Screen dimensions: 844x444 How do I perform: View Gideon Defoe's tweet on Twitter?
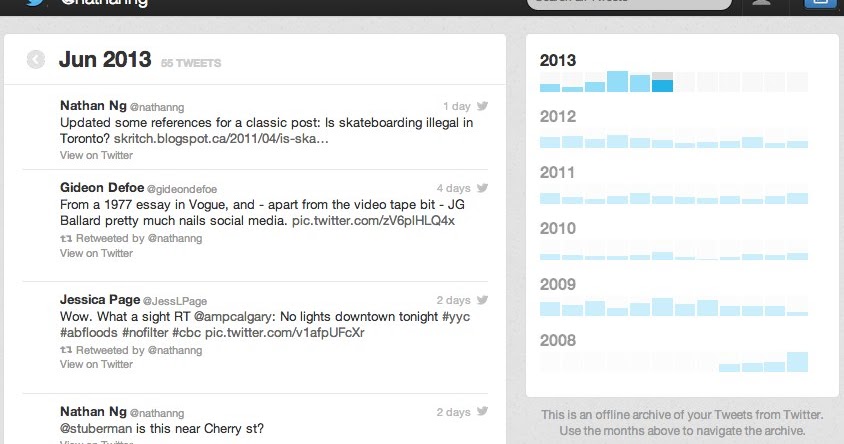(96, 253)
